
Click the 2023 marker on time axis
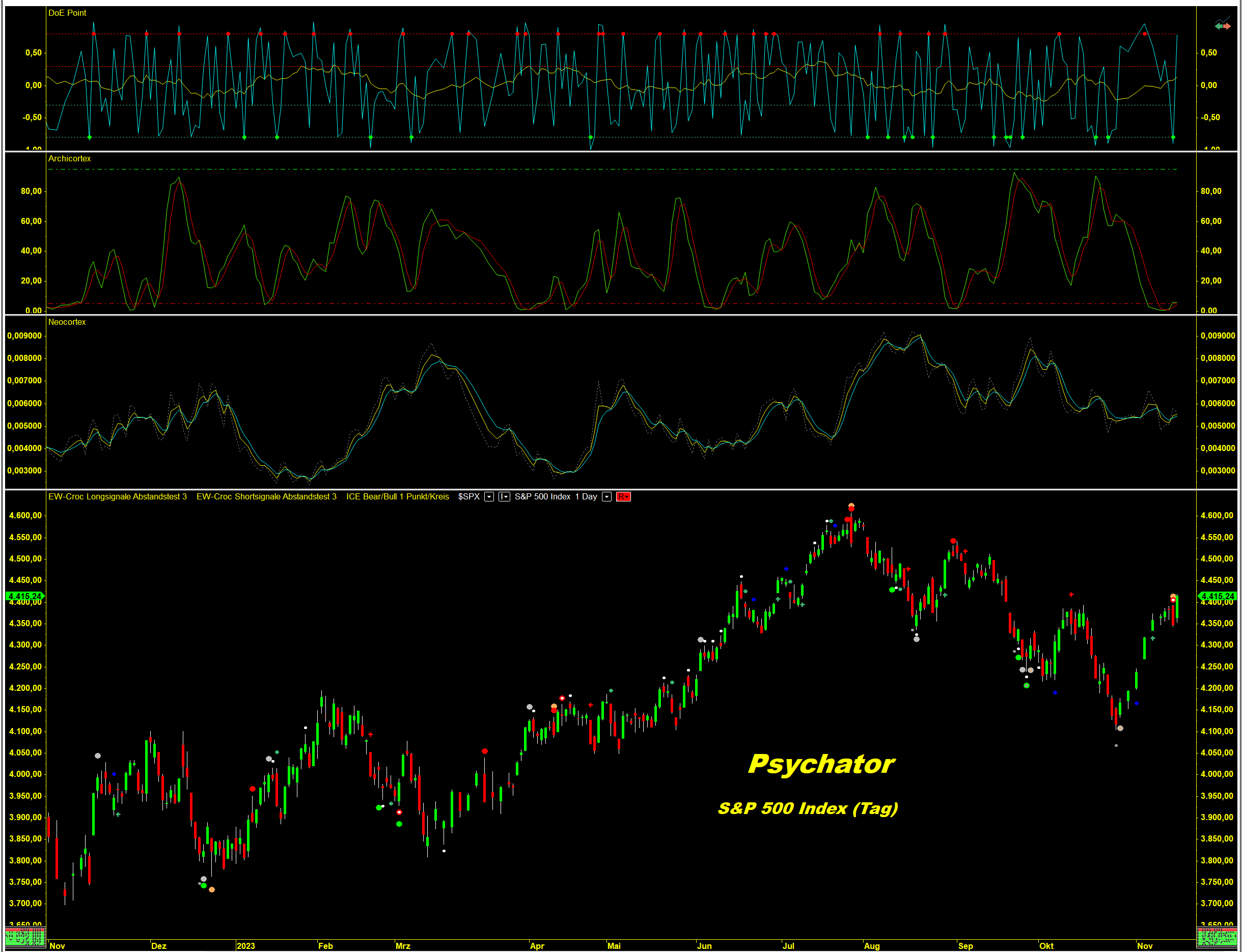245,946
